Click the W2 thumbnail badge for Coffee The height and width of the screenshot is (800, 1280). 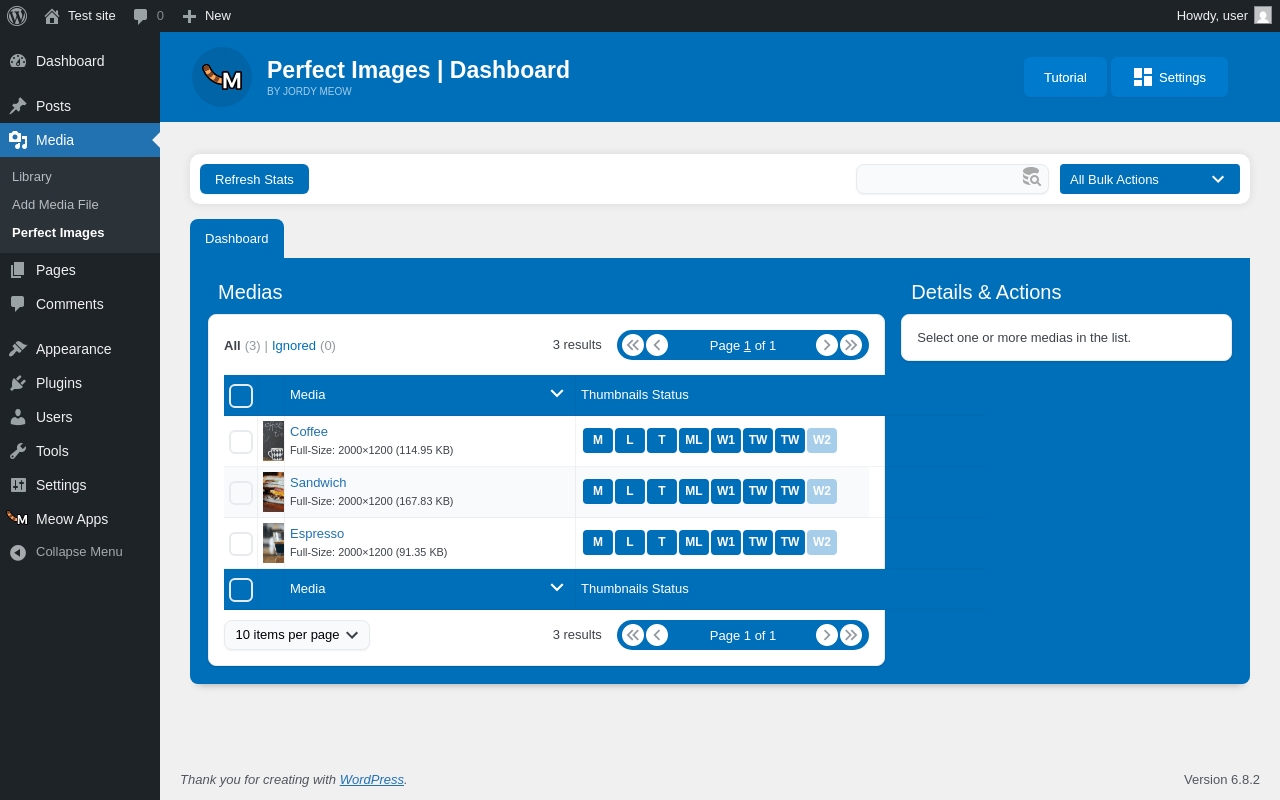822,440
